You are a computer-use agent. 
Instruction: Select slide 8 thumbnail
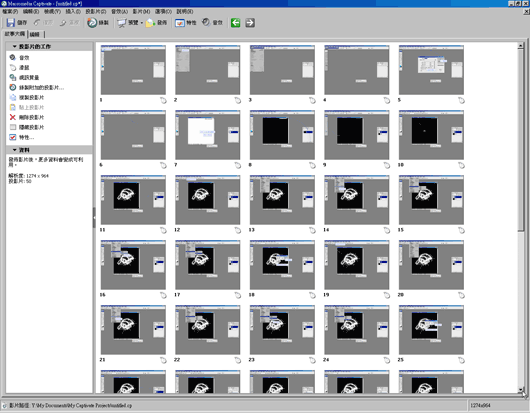point(282,135)
